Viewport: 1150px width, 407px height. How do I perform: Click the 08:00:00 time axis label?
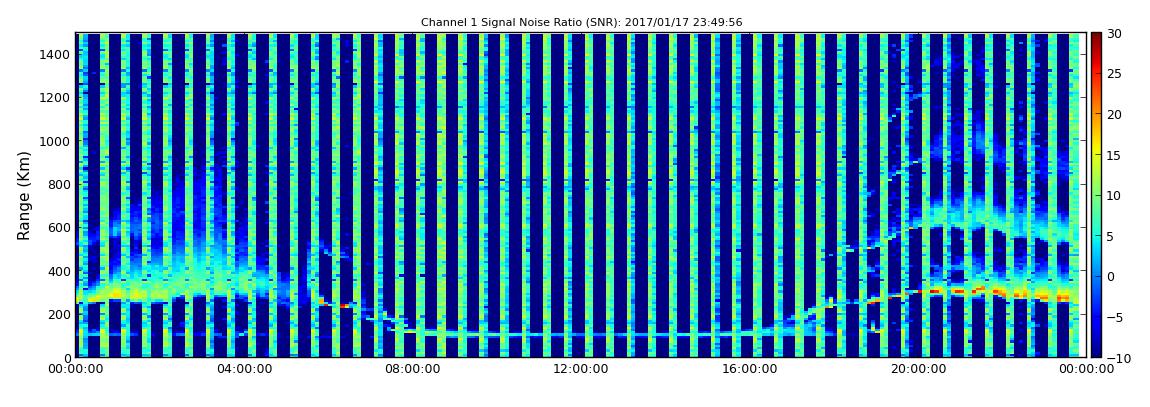[x=412, y=369]
